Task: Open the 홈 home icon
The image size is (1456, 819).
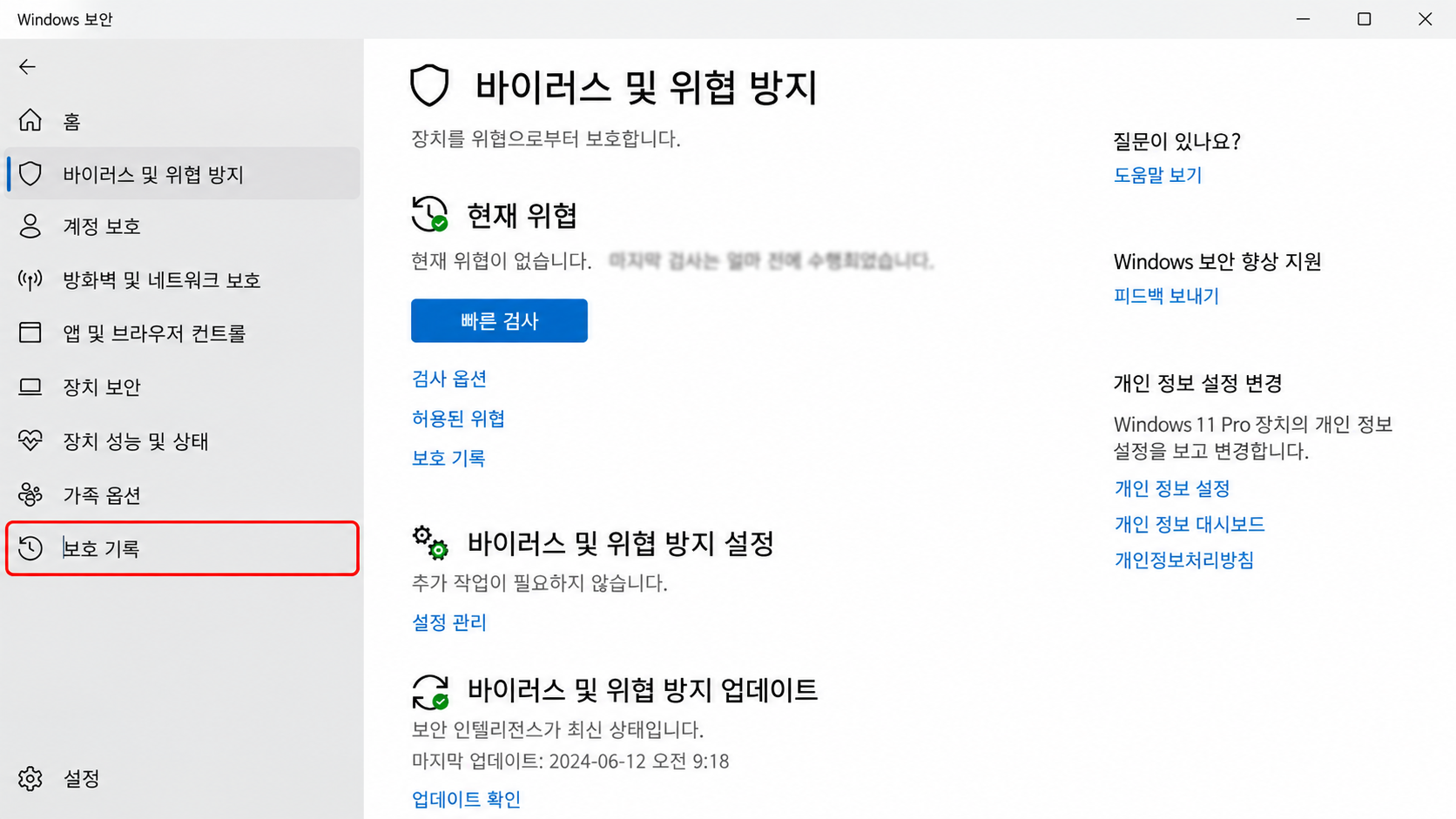Action: [x=30, y=120]
